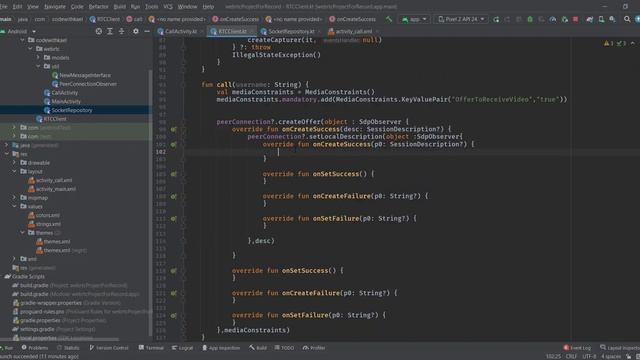The width and height of the screenshot is (640, 360).
Task: Open the app run configuration dropdown
Action: tap(414, 19)
